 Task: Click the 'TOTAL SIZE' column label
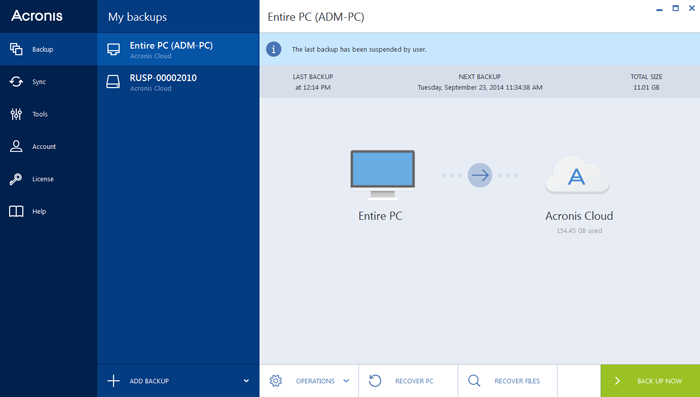point(646,77)
